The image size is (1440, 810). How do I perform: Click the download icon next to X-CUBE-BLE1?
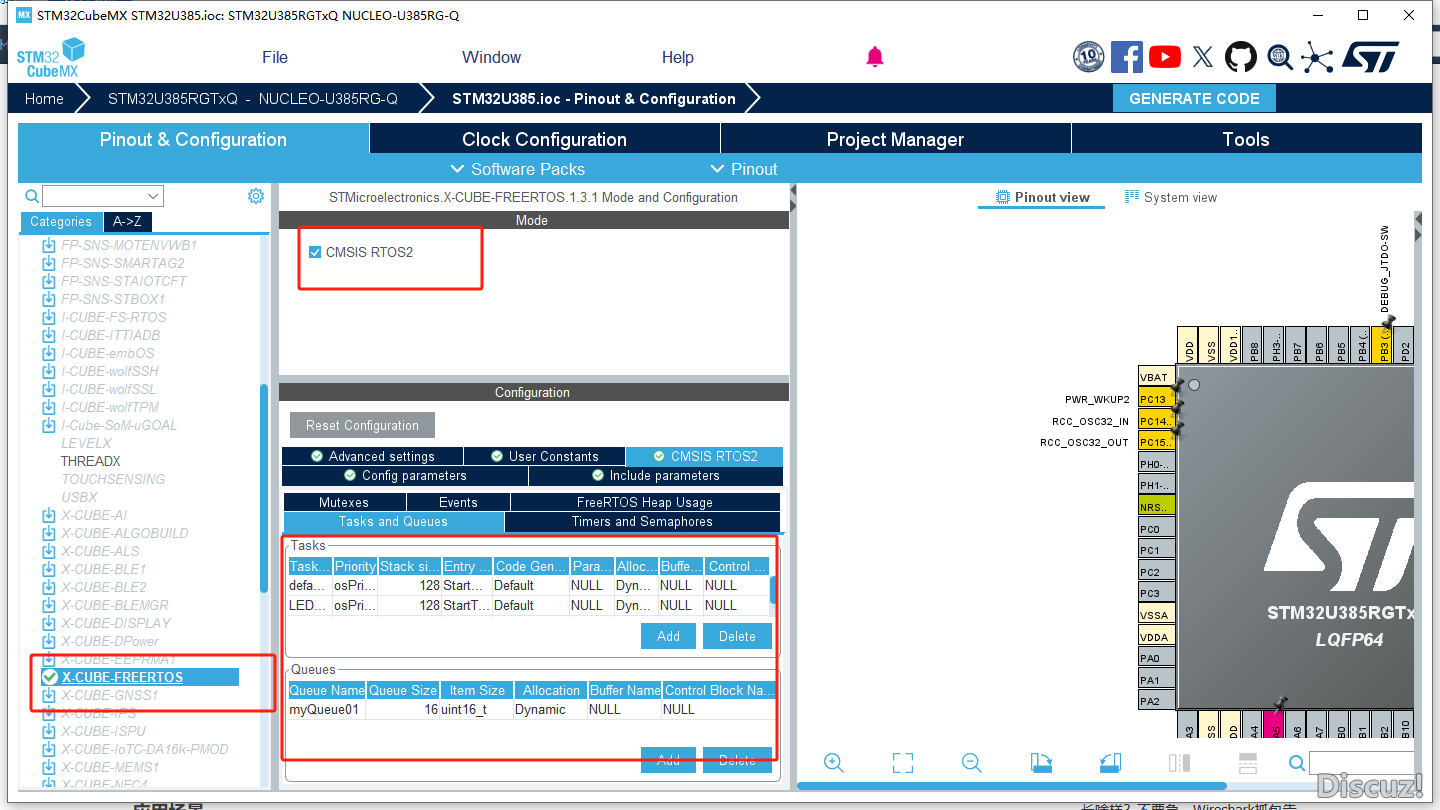click(48, 569)
